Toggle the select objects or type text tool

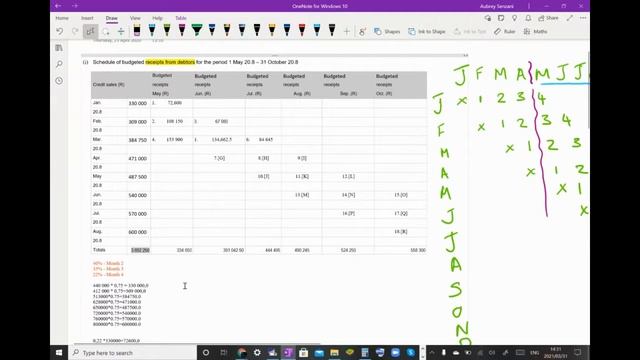click(90, 31)
